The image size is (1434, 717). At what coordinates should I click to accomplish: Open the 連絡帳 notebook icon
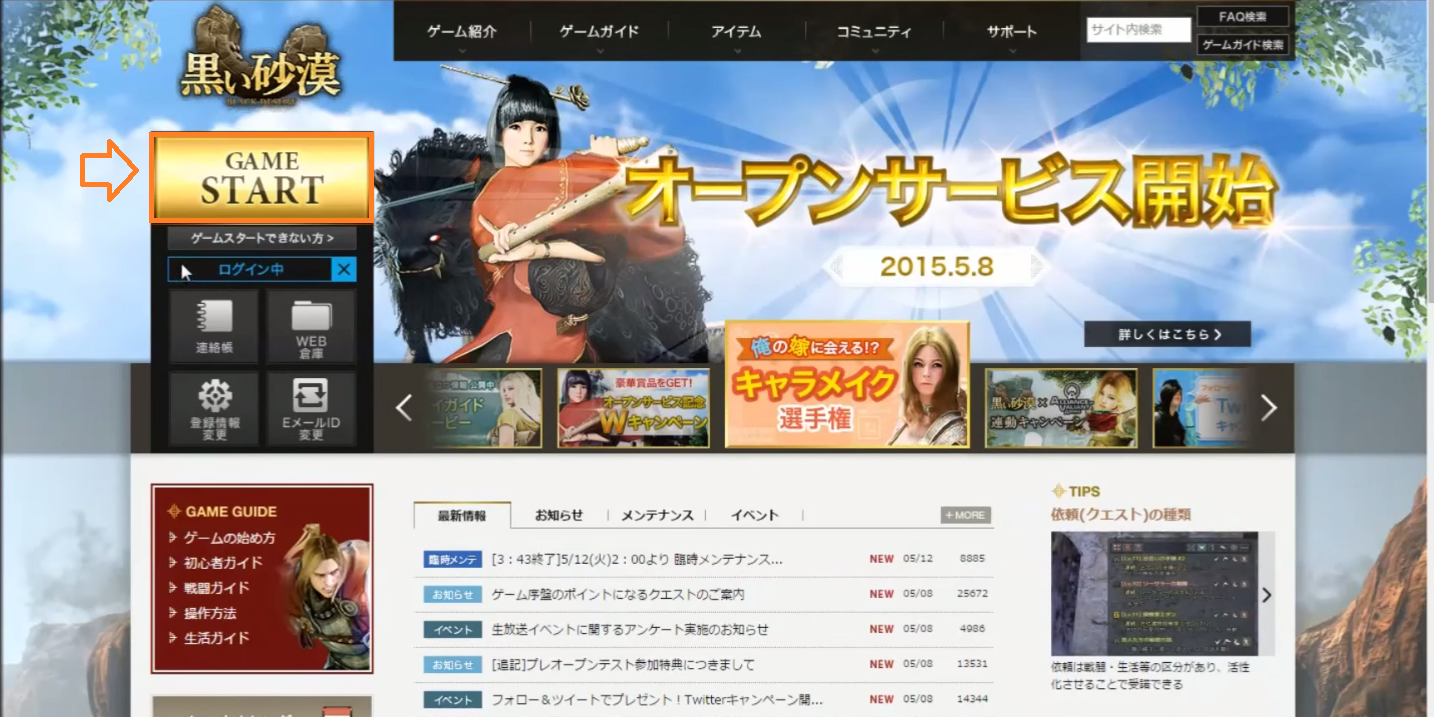(213, 326)
